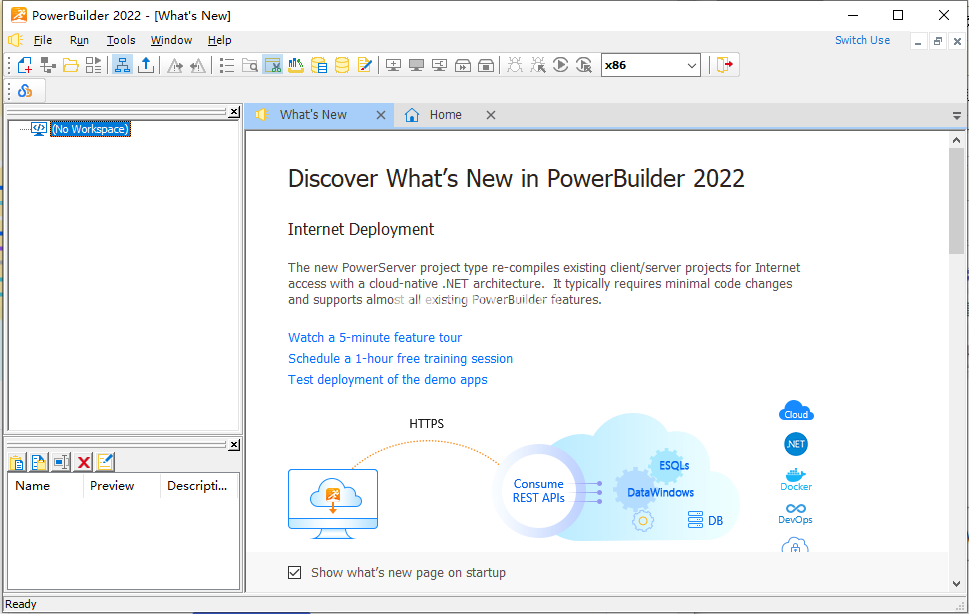The width and height of the screenshot is (969, 614).
Task: Toggle the System Tree toolbar icon
Action: [122, 65]
